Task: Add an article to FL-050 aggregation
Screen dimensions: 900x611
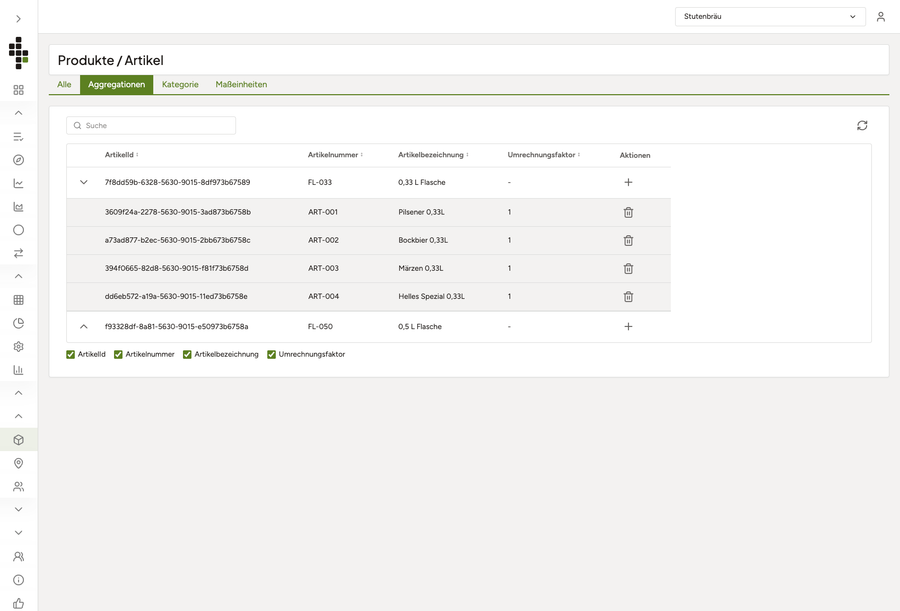Action: 628,326
